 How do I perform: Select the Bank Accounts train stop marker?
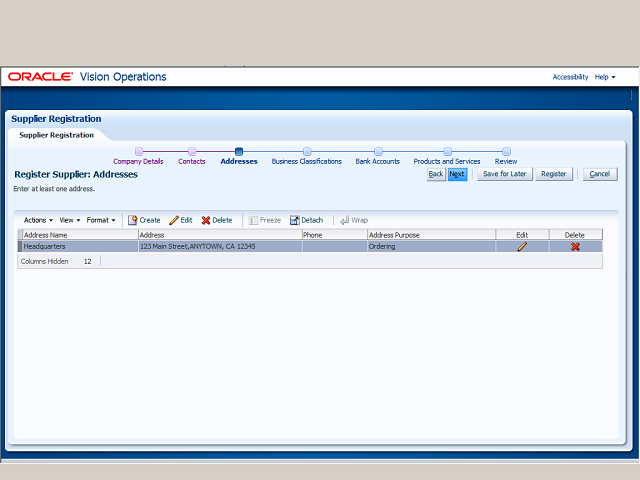[x=378, y=151]
